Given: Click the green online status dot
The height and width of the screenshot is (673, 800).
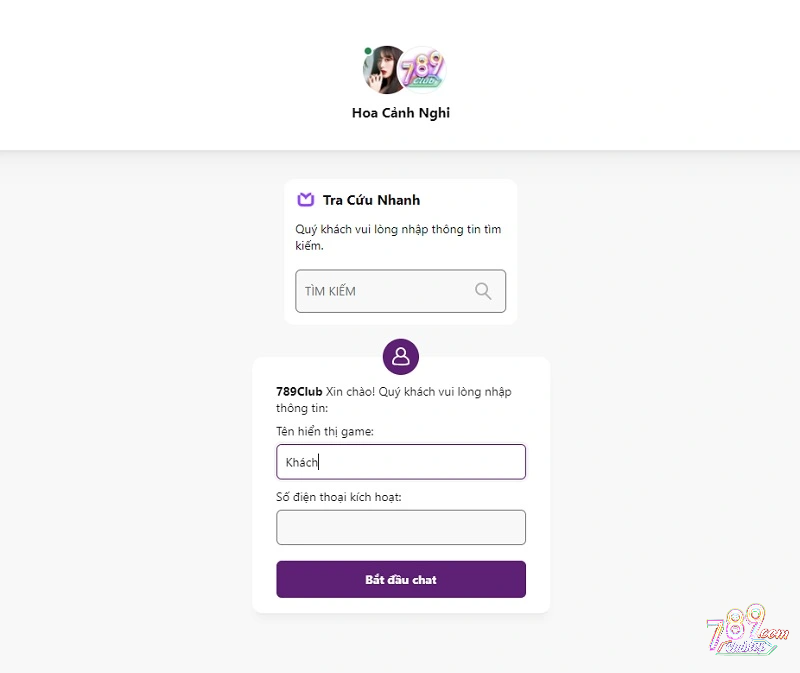Looking at the screenshot, I should 368,51.
